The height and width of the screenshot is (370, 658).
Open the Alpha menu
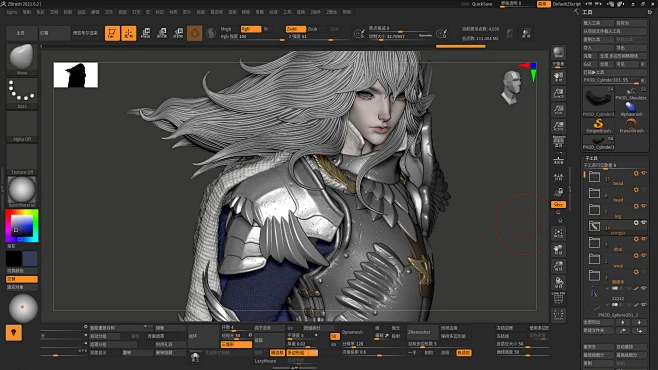(12, 12)
